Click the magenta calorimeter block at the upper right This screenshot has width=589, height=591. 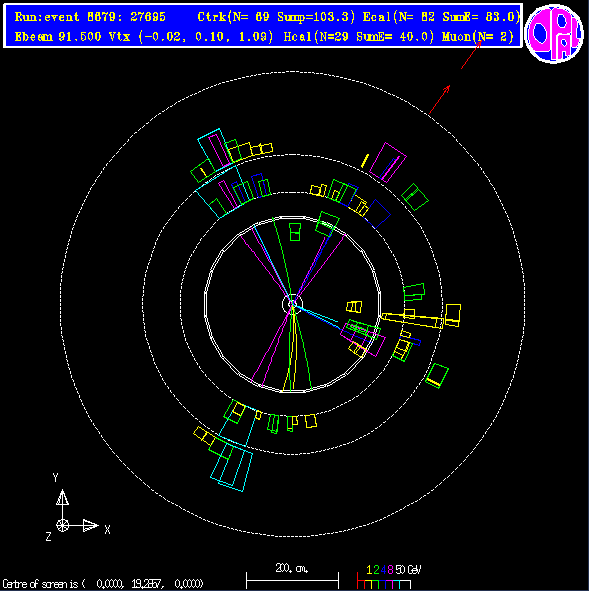(388, 162)
